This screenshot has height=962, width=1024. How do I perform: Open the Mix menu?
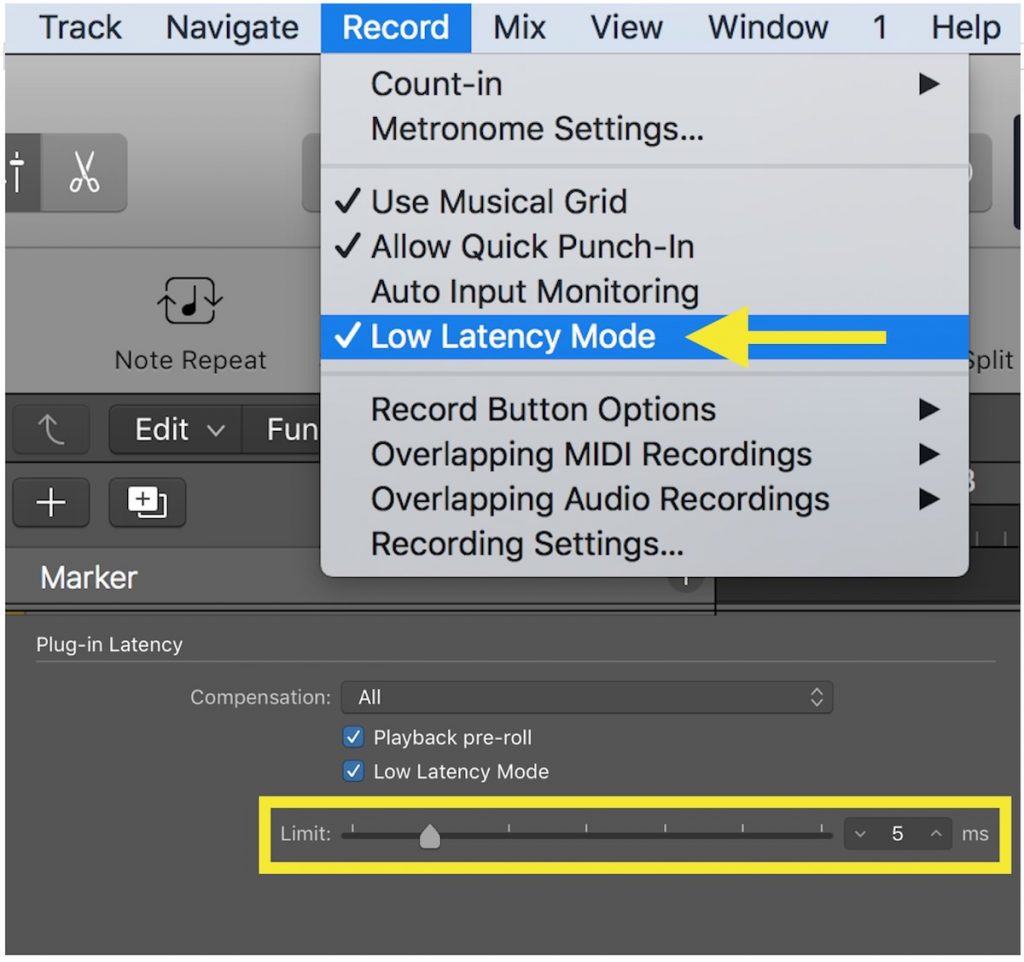(x=519, y=27)
